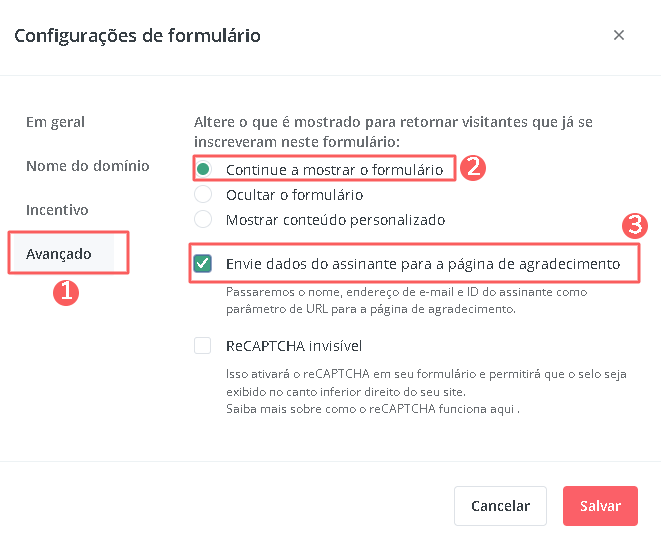
Task: Click the Configurações de formulário title text
Action: point(137,36)
